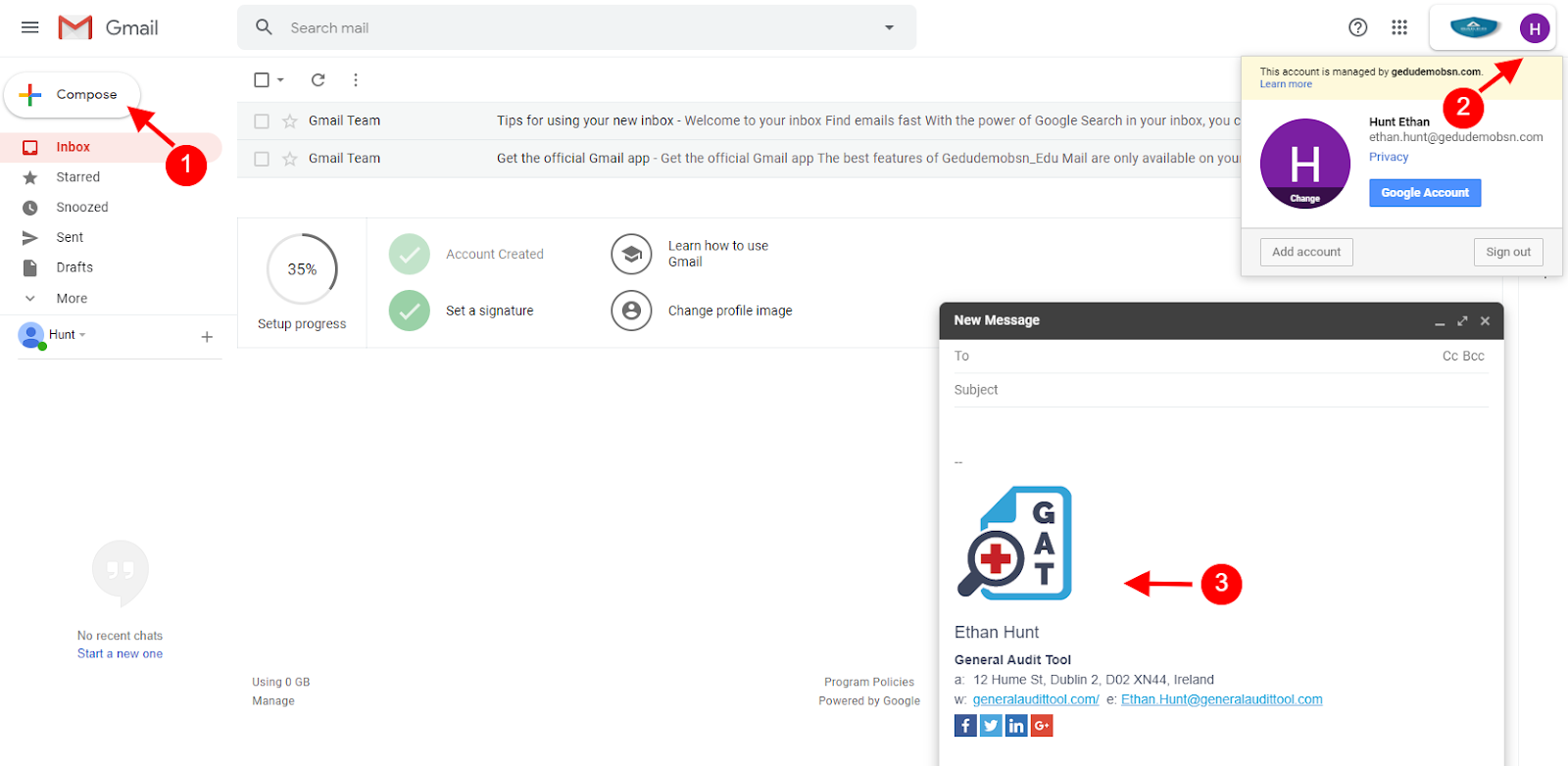This screenshot has width=1568, height=766.
Task: Click the Add account button
Action: (1306, 252)
